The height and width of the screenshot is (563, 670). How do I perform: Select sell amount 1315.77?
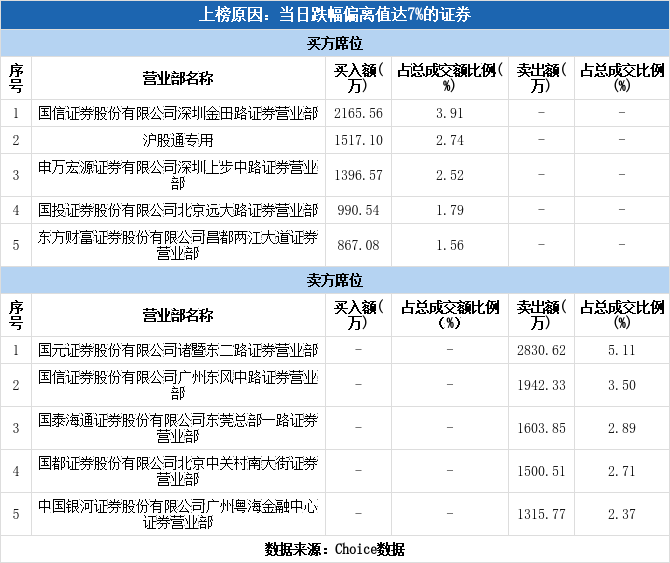pyautogui.click(x=541, y=514)
